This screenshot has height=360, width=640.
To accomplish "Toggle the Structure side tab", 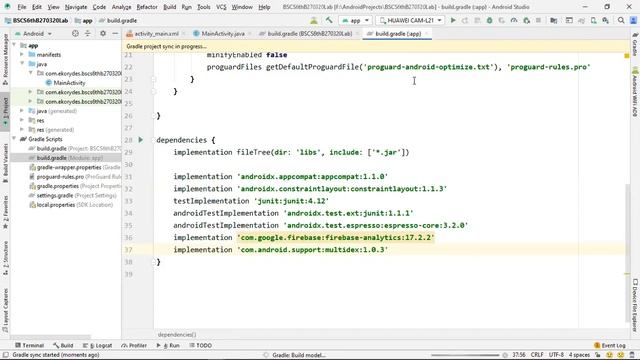I will [x=5, y=257].
